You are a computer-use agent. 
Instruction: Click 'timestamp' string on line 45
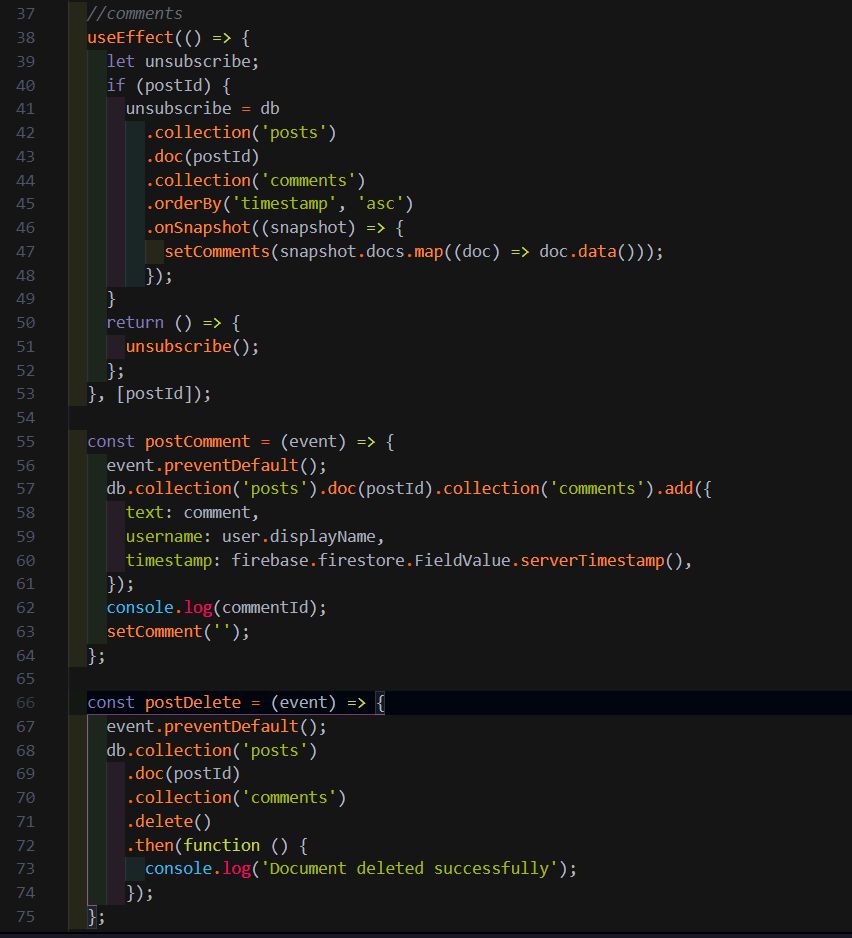pos(284,203)
